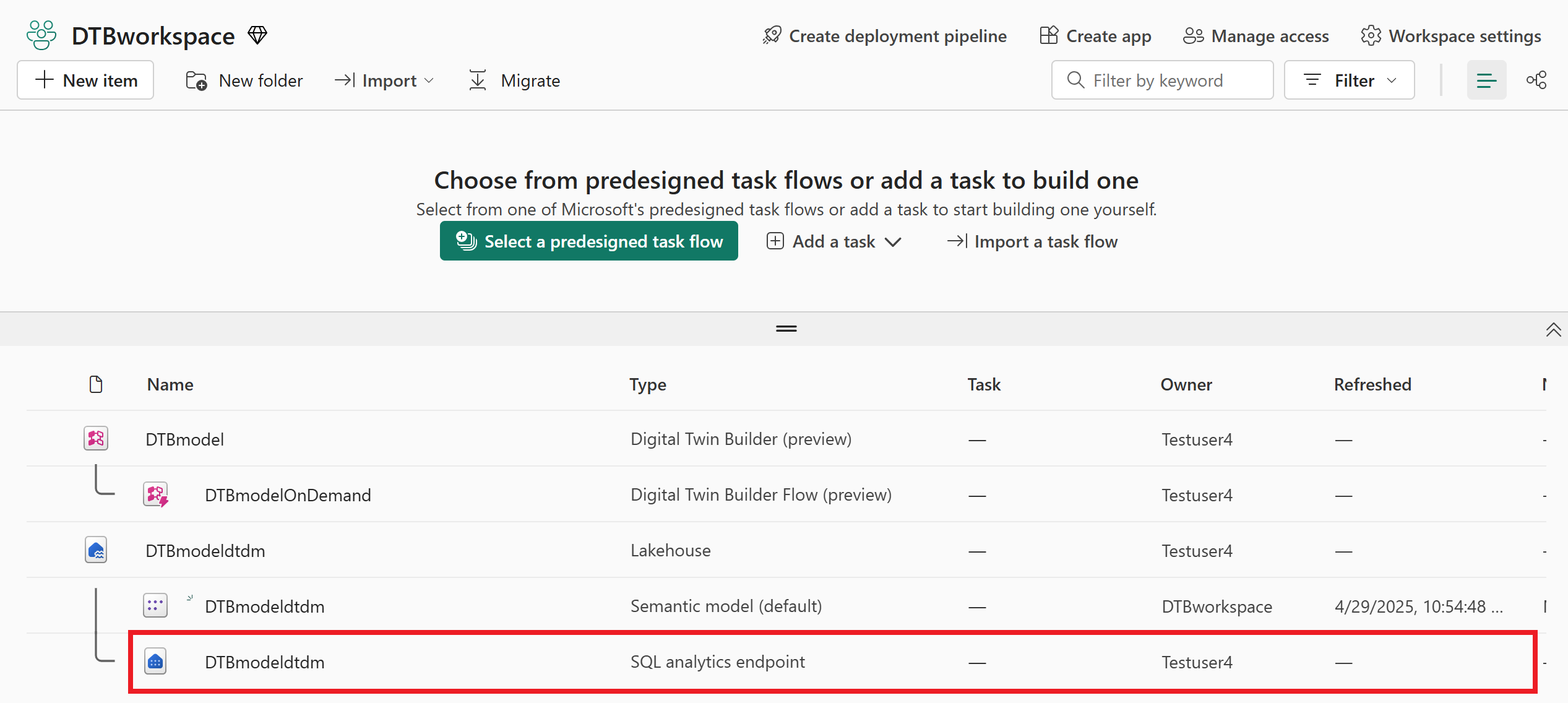
Task: Open the Import dropdown
Action: (x=384, y=80)
